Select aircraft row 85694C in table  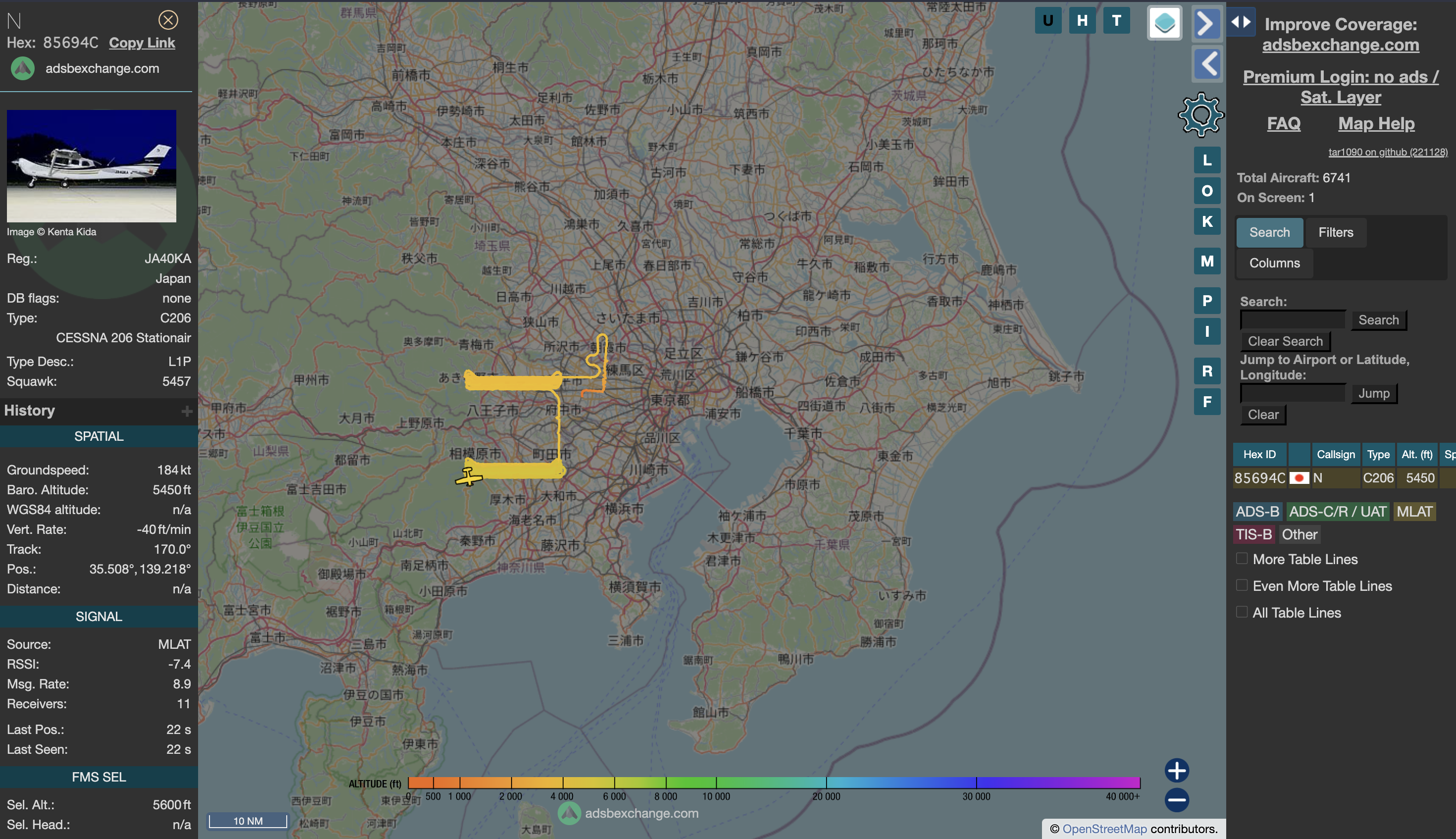1344,478
